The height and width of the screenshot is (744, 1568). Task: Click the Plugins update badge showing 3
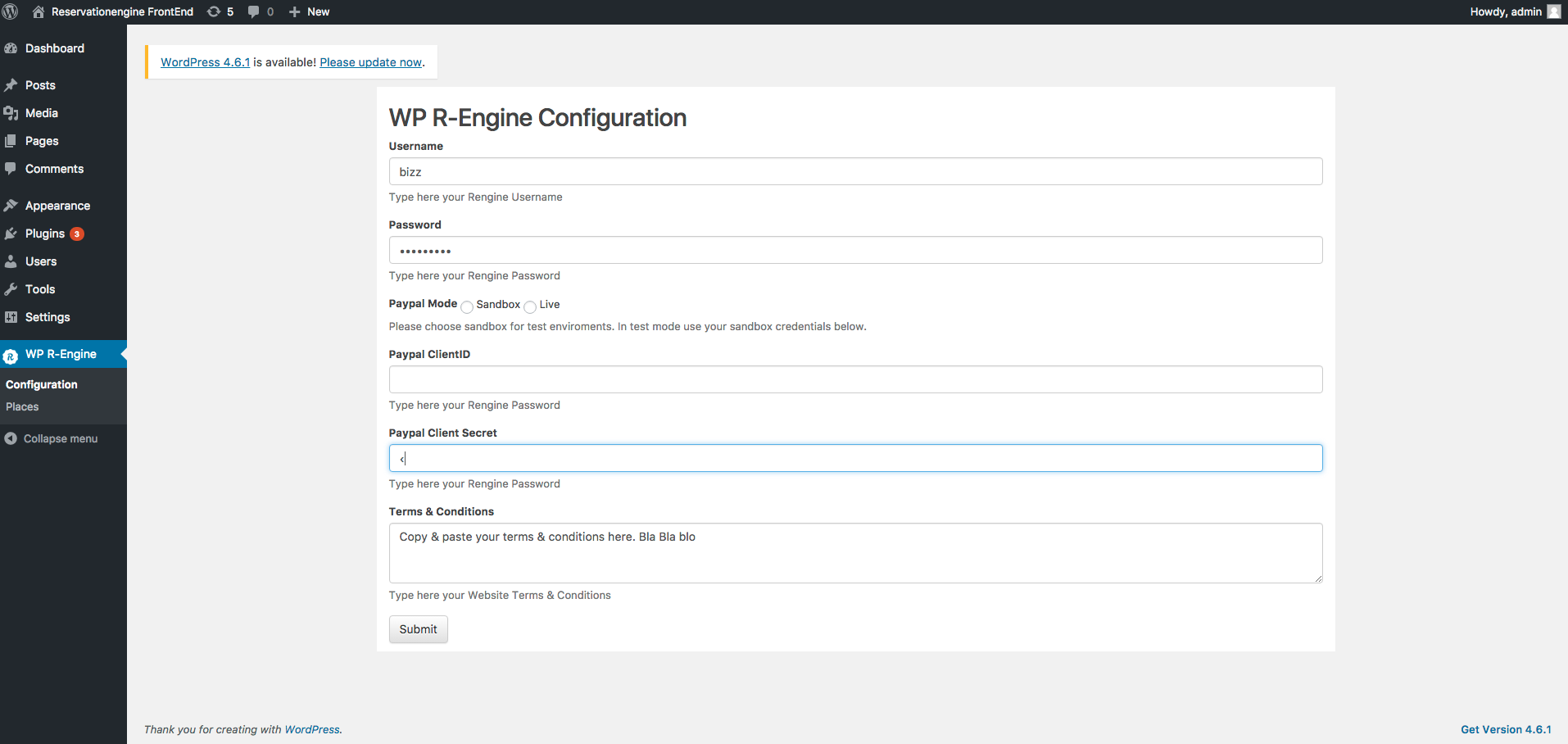(77, 234)
